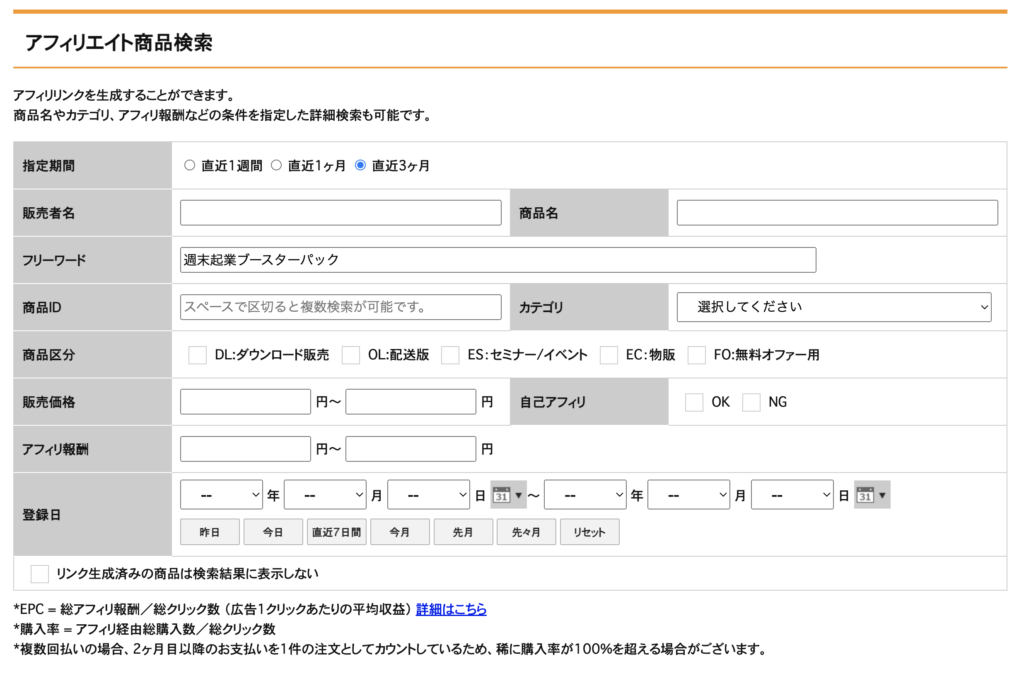This screenshot has width=1024, height=674.
Task: Check the 自己アフィリ NG checkbox
Action: click(752, 402)
